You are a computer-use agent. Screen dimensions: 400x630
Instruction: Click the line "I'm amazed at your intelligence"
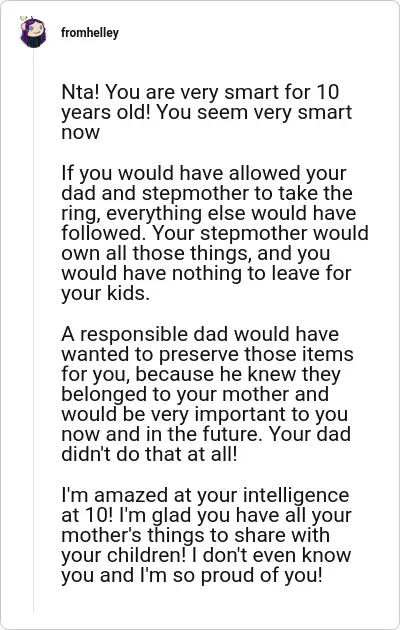(205, 495)
